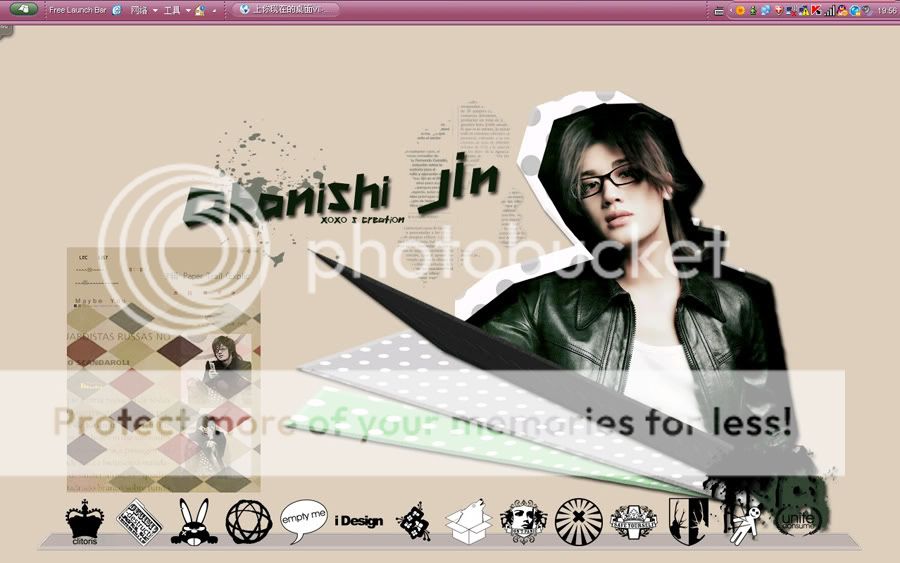Click the network signal bars tray icon

coord(829,10)
